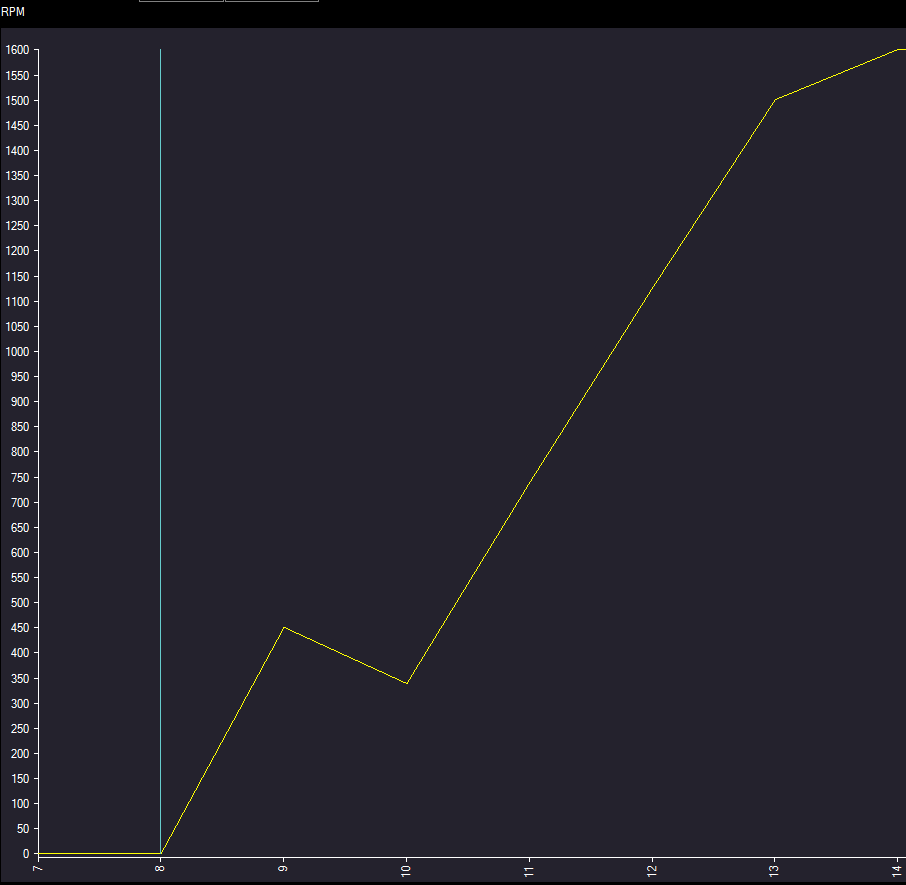
Task: Click the 500 label on the y-axis
Action: pos(20,603)
